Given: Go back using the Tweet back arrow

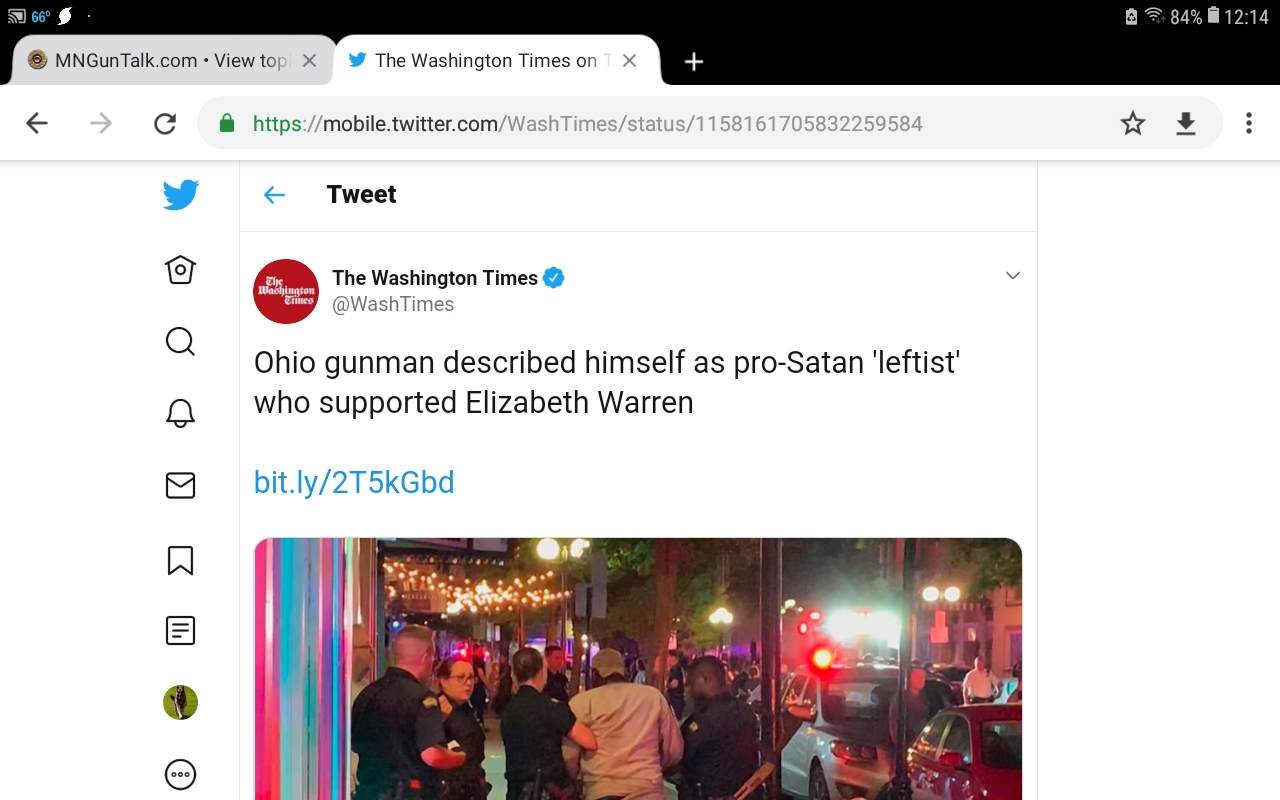Looking at the screenshot, I should coord(274,195).
